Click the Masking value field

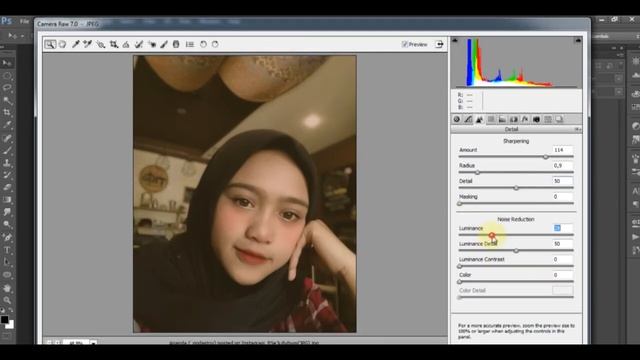pos(562,196)
